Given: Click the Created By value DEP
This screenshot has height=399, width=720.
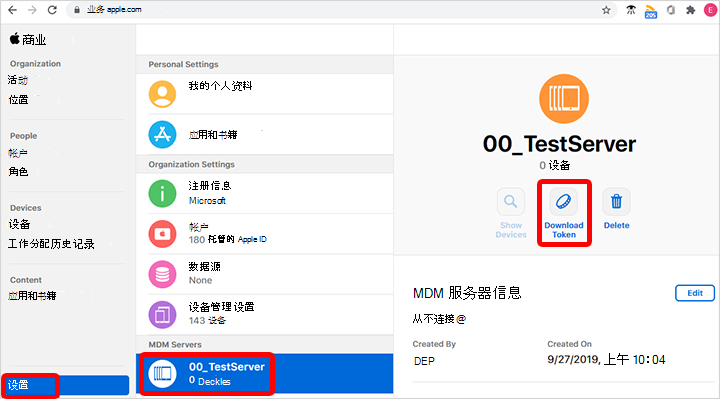Looking at the screenshot, I should 424,361.
